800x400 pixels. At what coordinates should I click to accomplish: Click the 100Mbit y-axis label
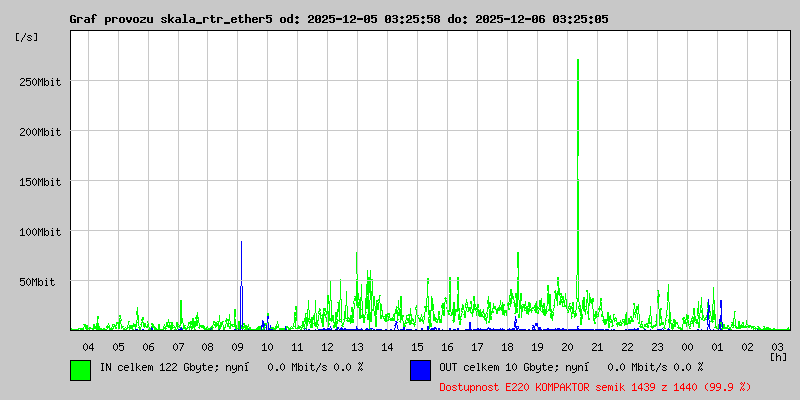coord(40,231)
